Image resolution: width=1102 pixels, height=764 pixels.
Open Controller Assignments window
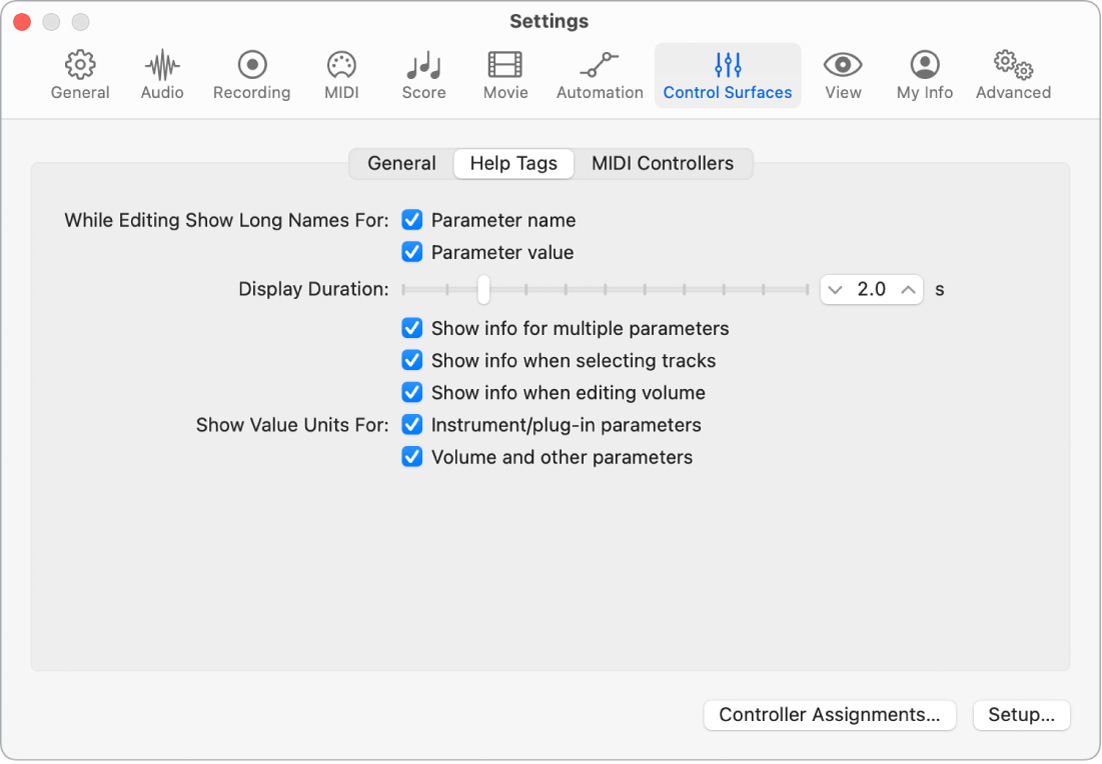click(x=829, y=715)
